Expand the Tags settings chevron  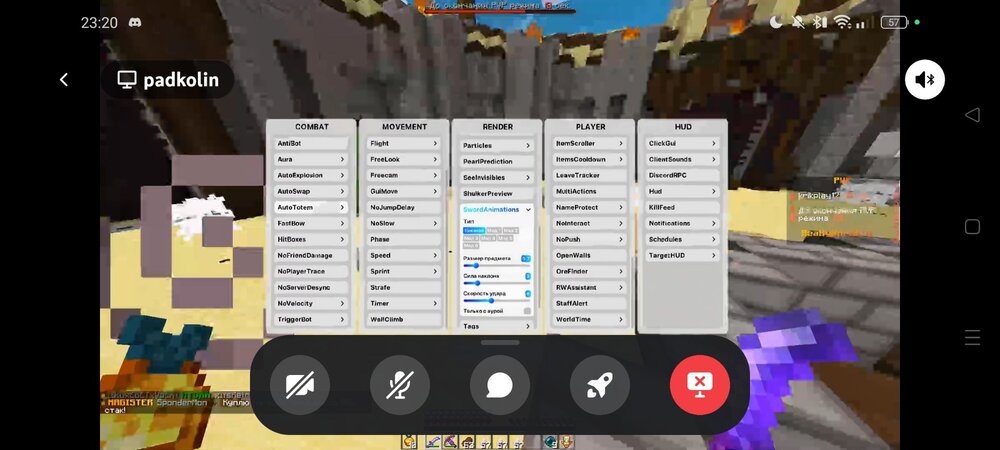[527, 326]
